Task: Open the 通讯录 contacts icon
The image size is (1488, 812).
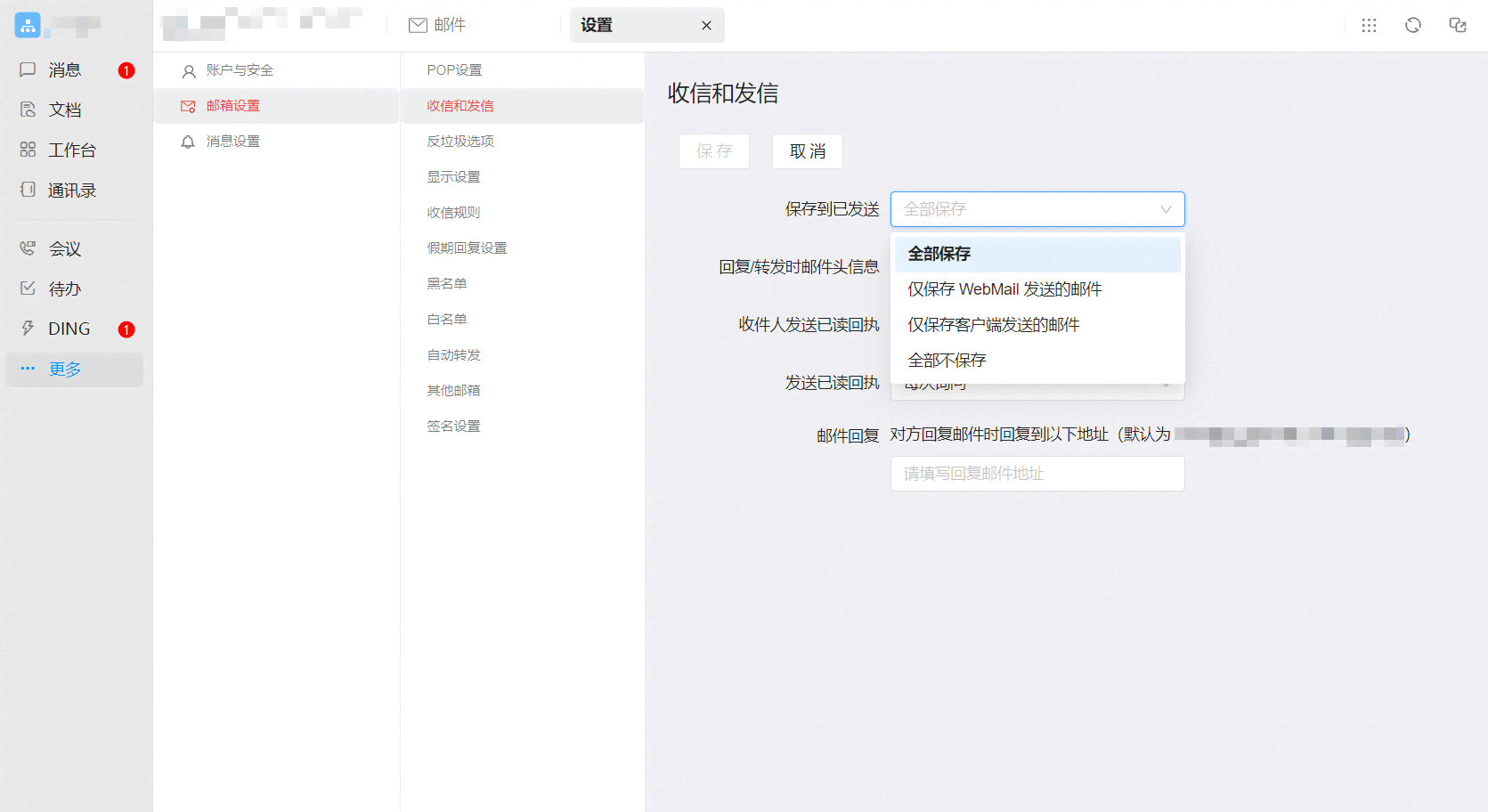Action: point(28,190)
